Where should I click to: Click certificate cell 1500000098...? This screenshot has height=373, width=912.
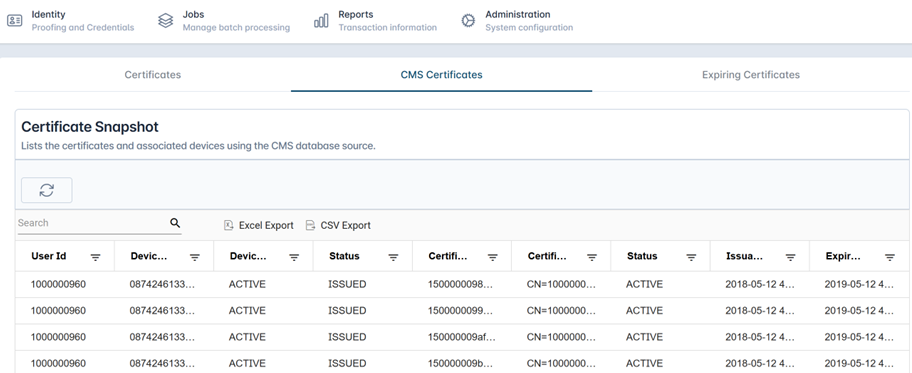(x=461, y=285)
